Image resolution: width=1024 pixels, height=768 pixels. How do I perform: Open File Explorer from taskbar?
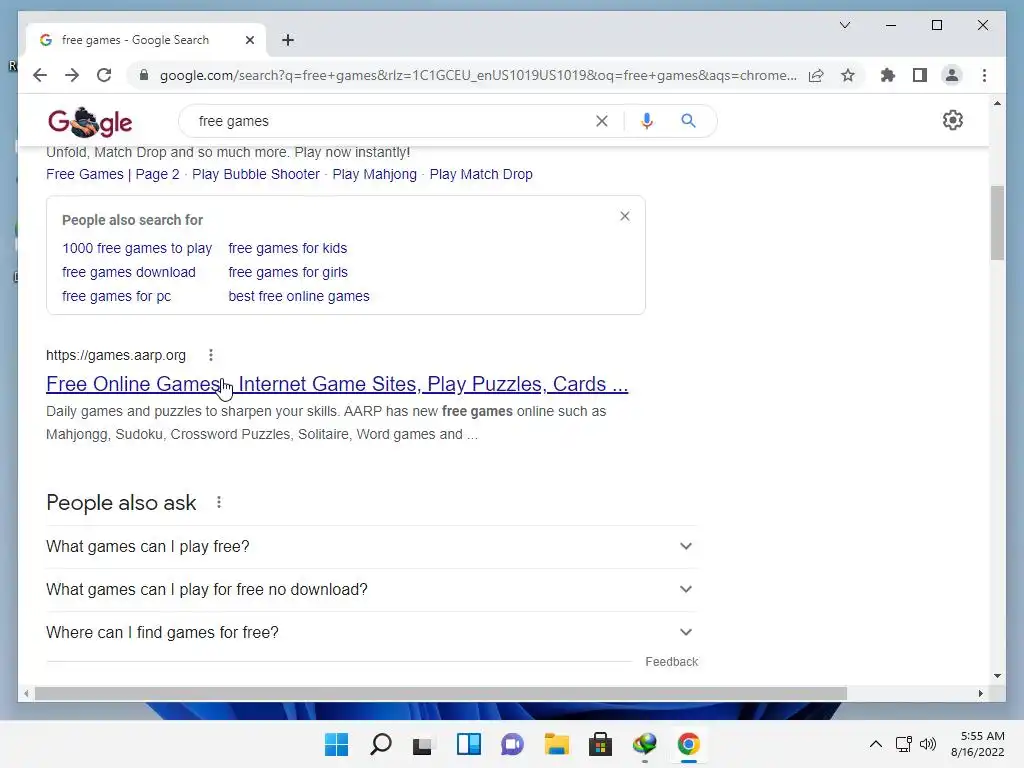(557, 744)
